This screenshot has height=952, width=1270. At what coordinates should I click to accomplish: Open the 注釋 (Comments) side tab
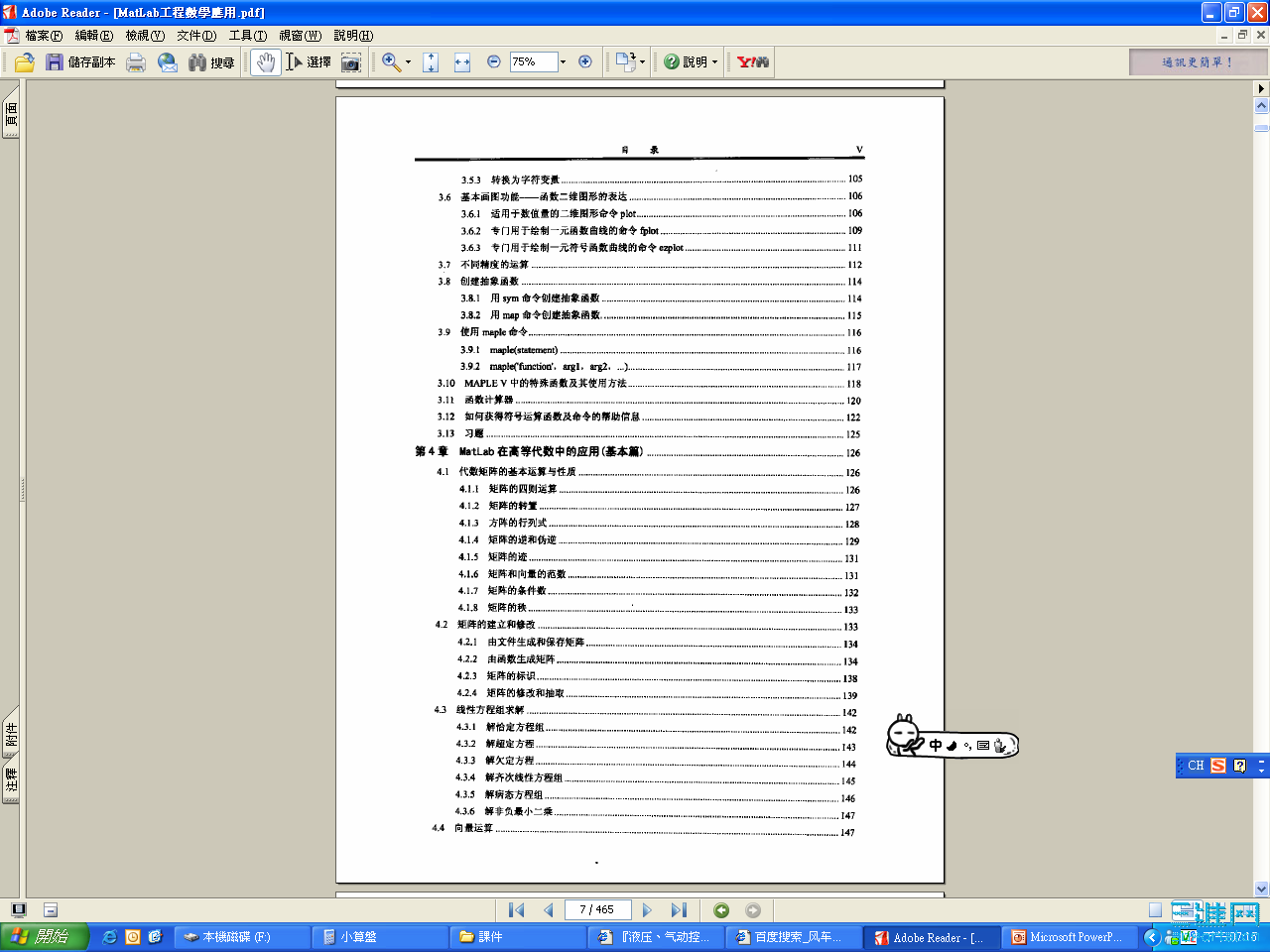click(11, 779)
